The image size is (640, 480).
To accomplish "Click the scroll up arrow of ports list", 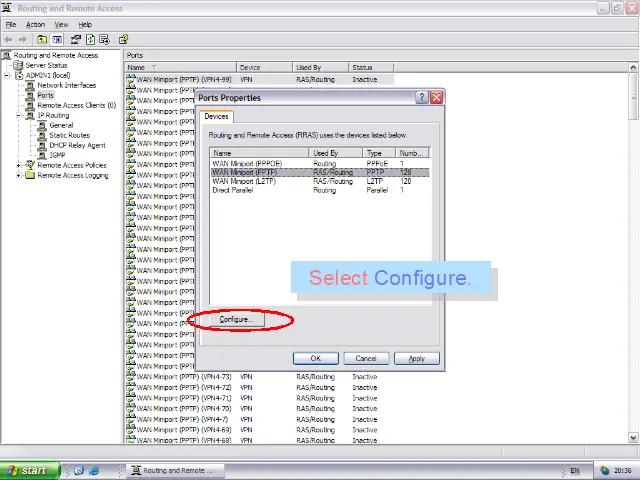I will pos(633,67).
